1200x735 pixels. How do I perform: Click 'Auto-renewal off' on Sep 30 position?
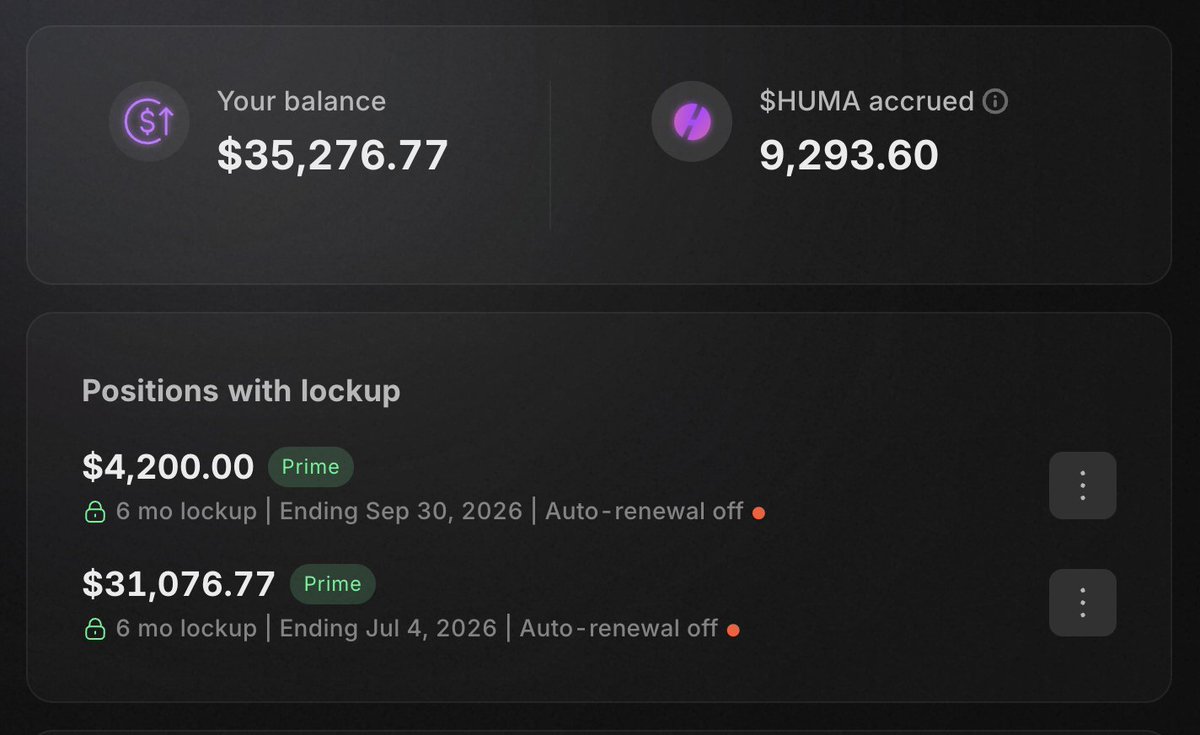(x=644, y=511)
